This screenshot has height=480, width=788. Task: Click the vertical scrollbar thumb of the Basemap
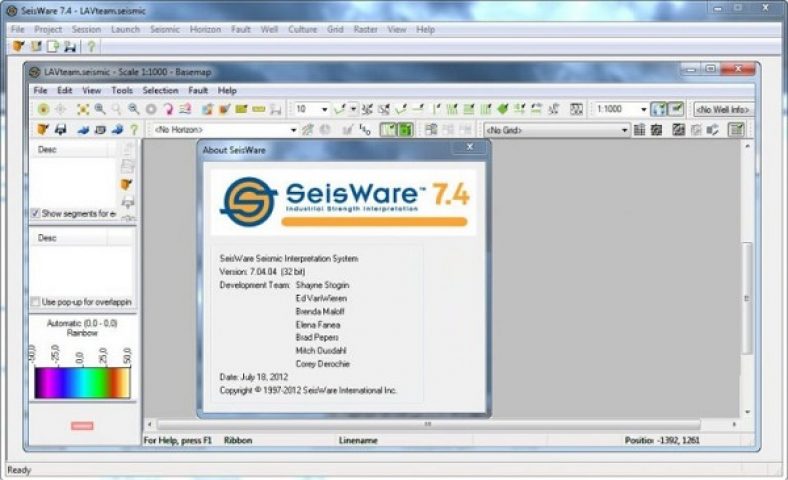[748, 298]
